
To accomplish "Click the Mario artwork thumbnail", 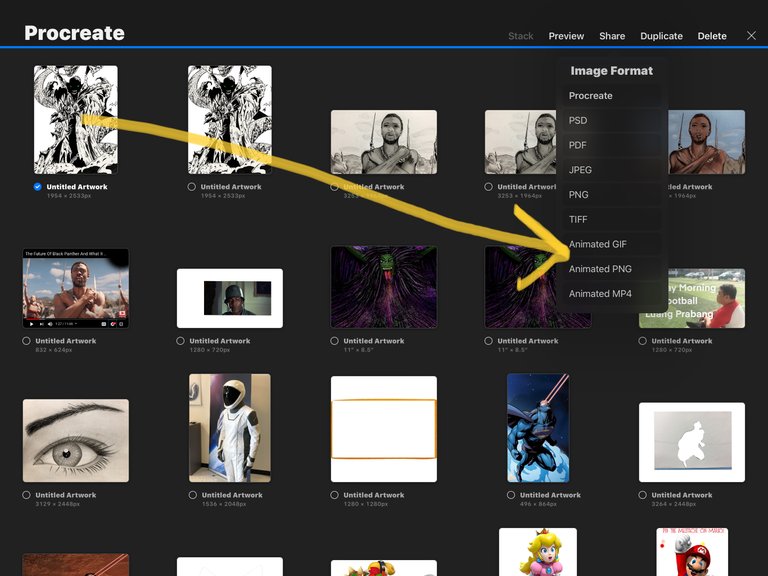I will tap(692, 552).
